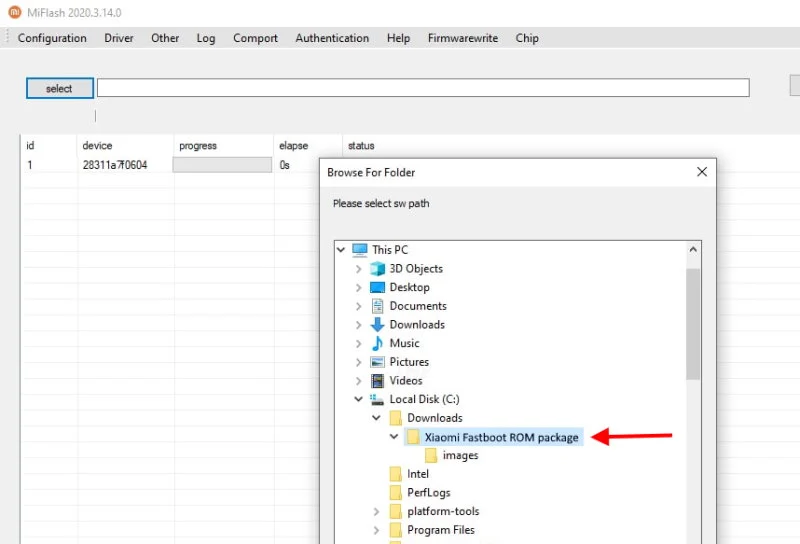Click the folder tree scrollbar thumb
The image size is (800, 544).
point(693,324)
